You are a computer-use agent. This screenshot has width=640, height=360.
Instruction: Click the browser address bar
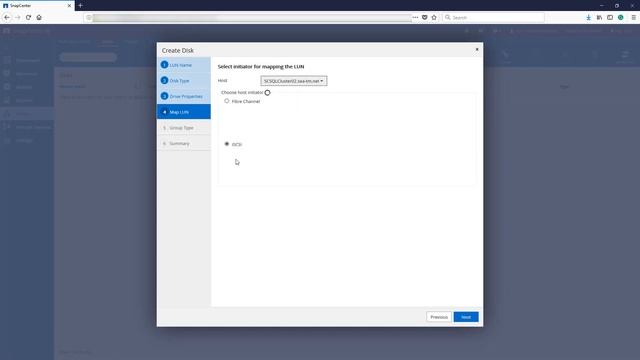(x=251, y=18)
